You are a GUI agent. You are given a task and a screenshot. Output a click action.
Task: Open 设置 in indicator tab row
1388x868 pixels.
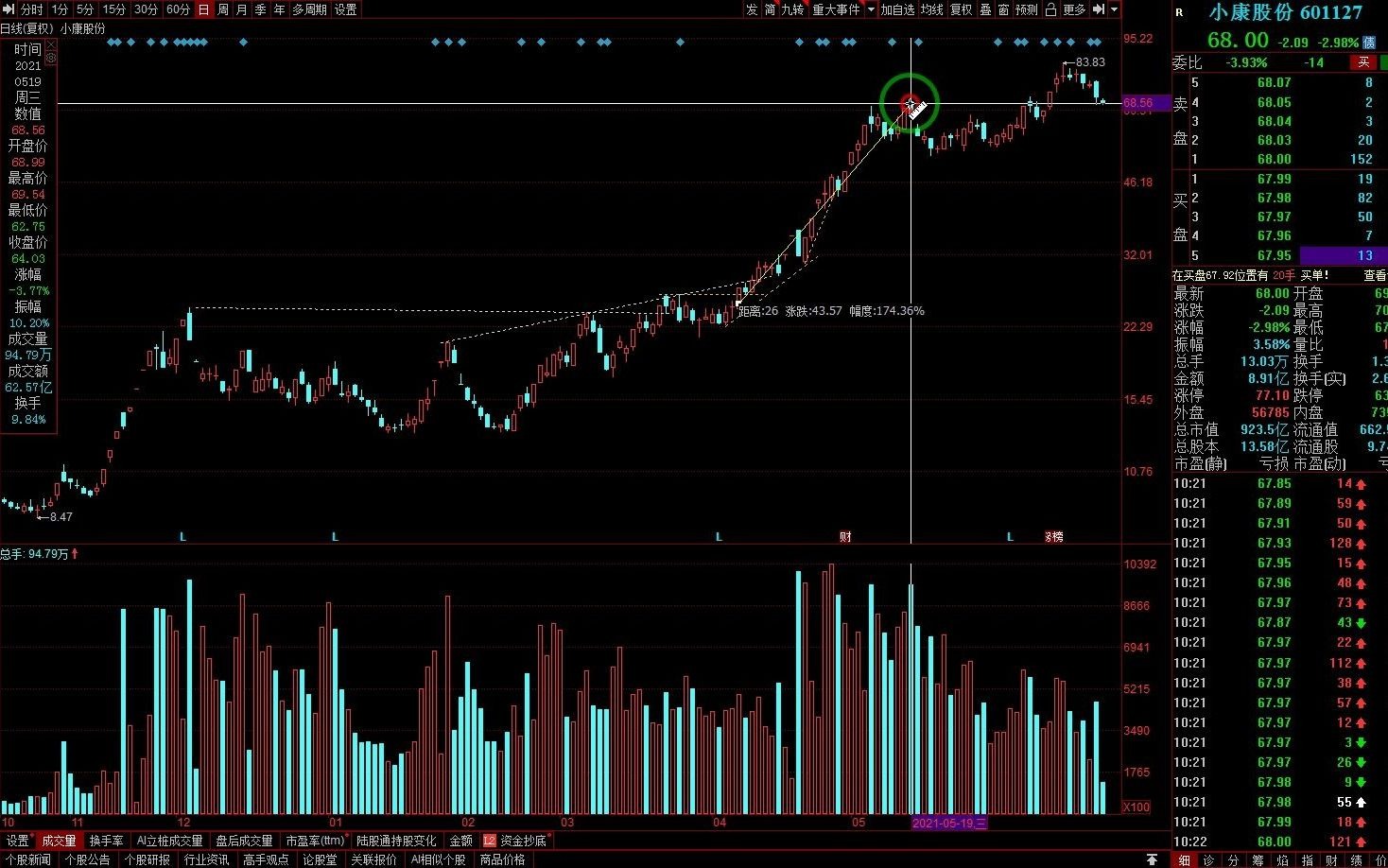[x=18, y=841]
